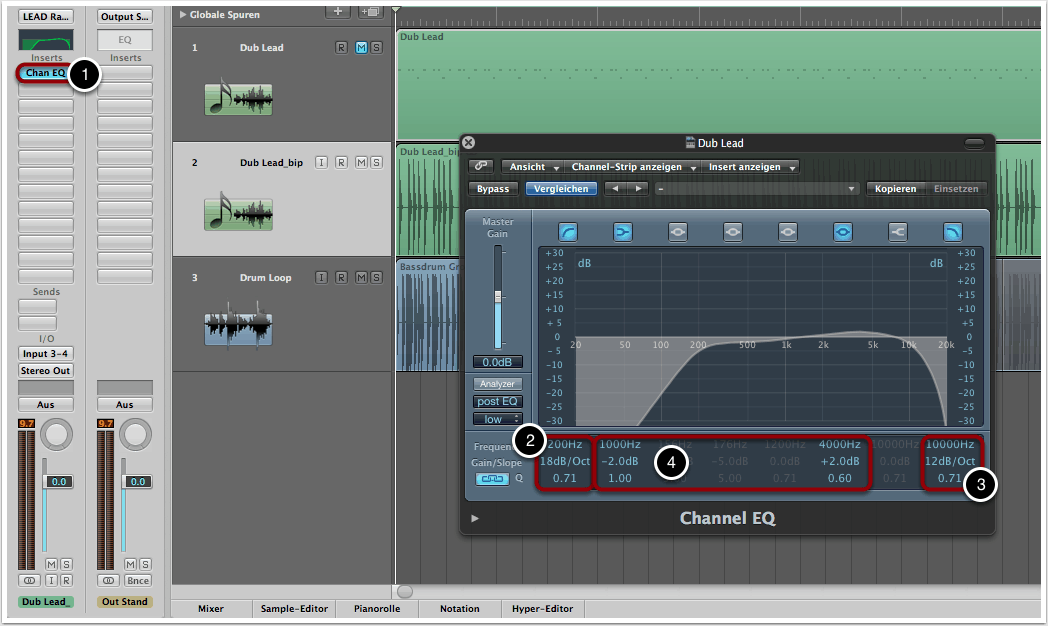The image size is (1048, 626).
Task: Click the link chain icon in plugin header
Action: coord(482,167)
